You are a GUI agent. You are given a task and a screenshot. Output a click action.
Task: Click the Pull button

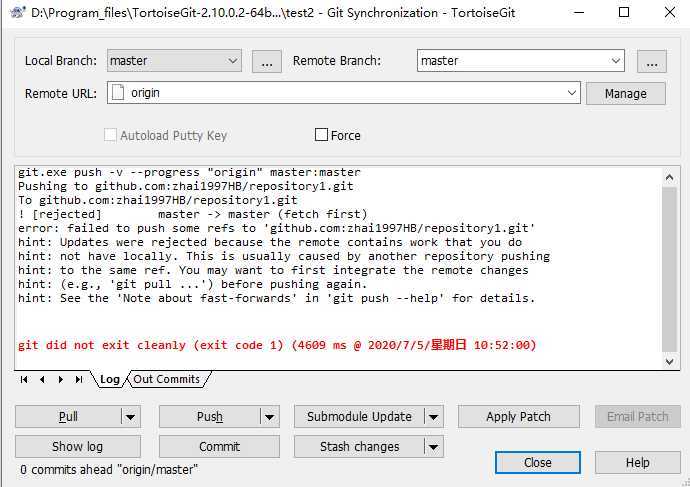pos(68,417)
